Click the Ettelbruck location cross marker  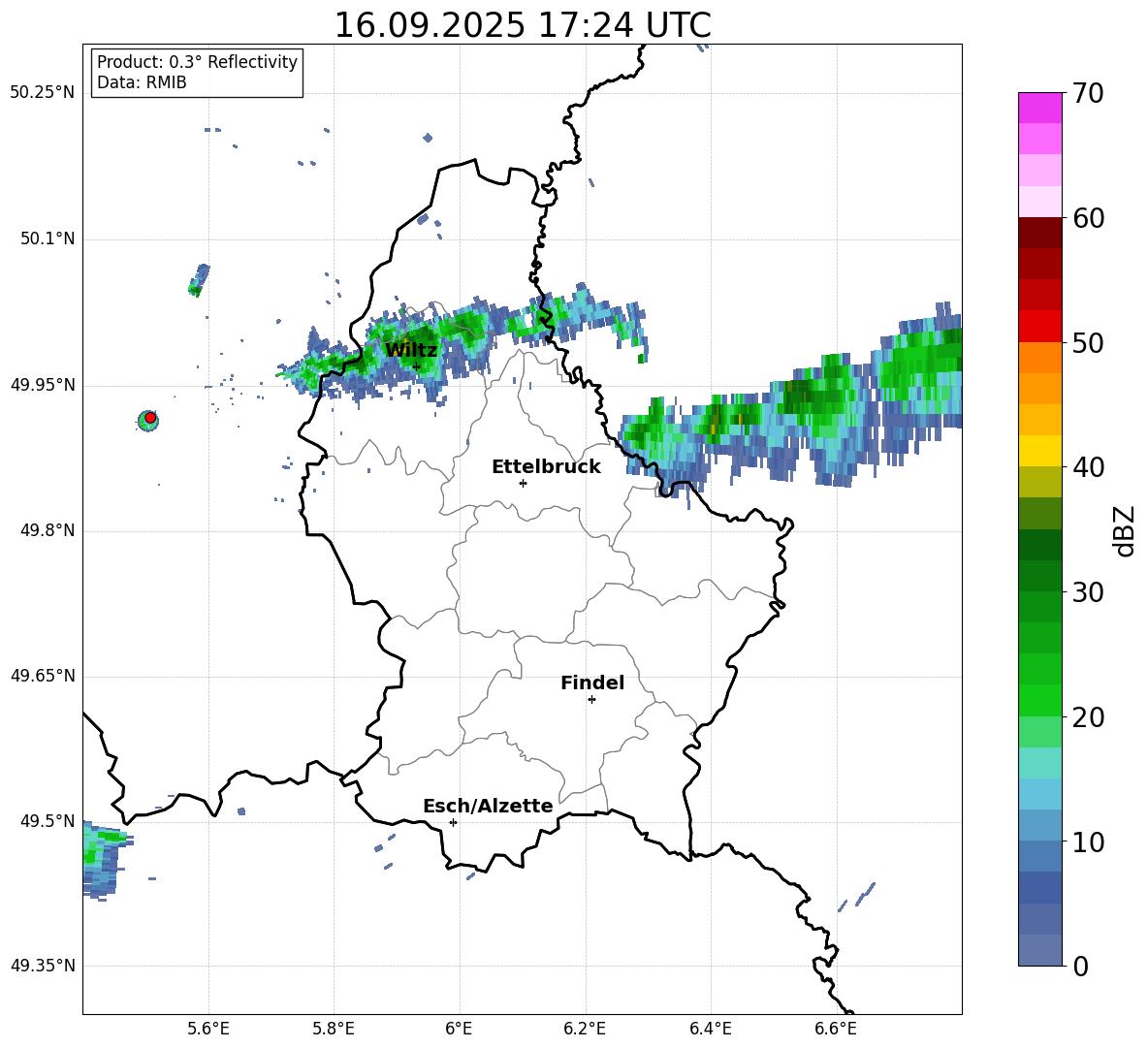click(x=523, y=483)
